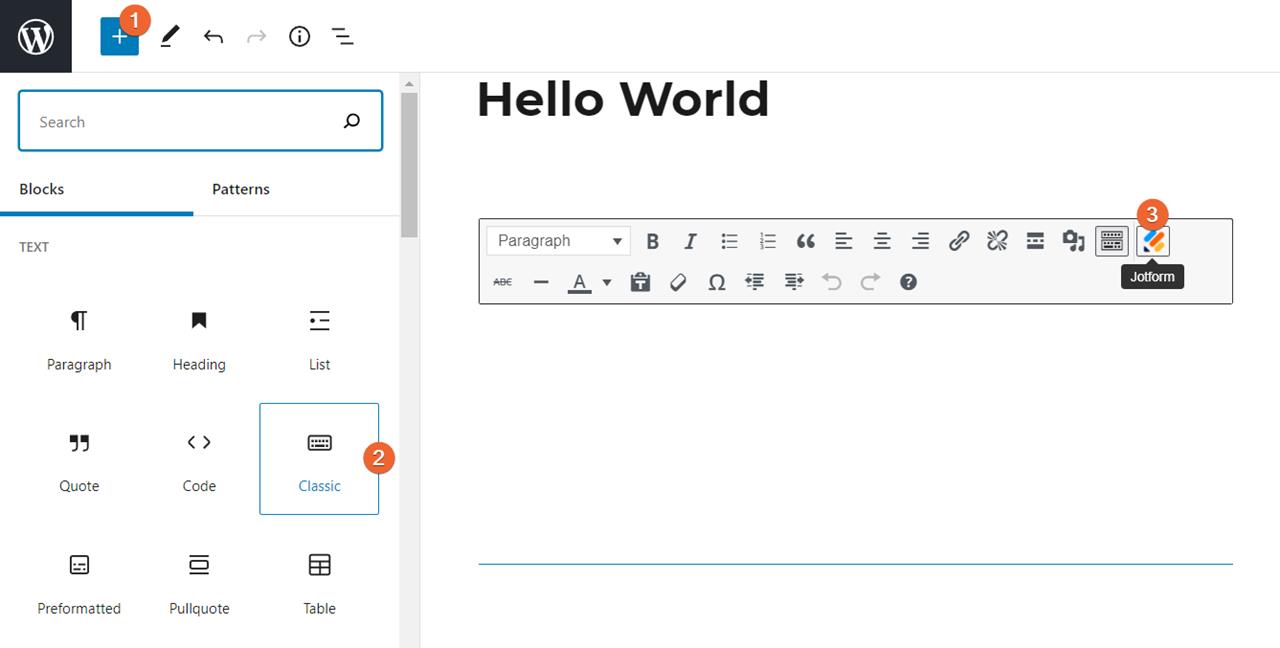Align text right
The image size is (1280, 648).
pos(921,241)
